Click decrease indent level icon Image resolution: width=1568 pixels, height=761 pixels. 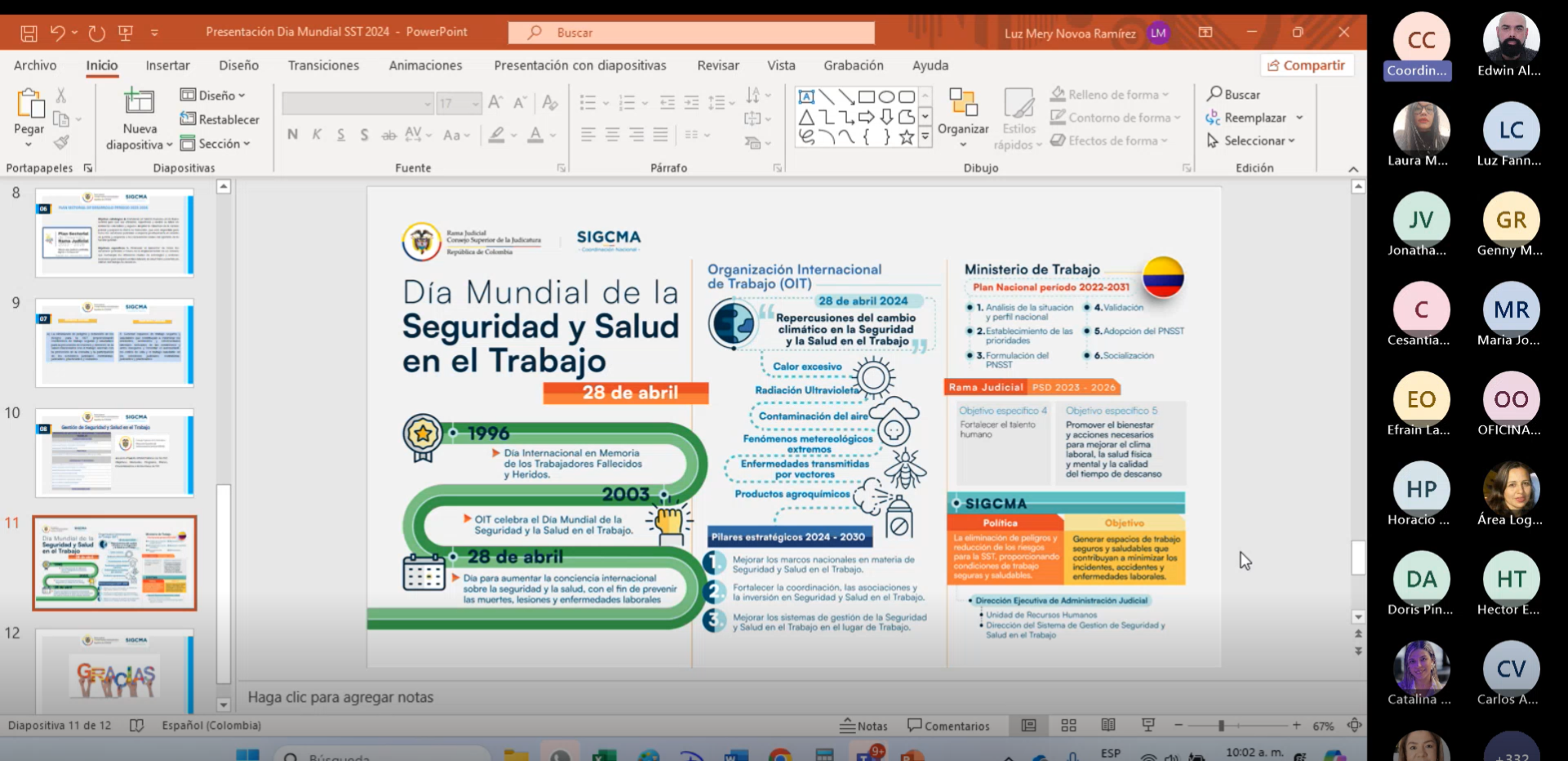click(x=667, y=103)
